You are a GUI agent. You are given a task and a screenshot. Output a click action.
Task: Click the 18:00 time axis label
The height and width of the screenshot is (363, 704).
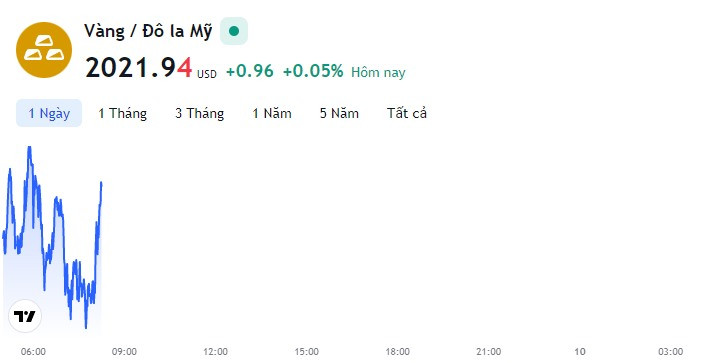pyautogui.click(x=397, y=351)
